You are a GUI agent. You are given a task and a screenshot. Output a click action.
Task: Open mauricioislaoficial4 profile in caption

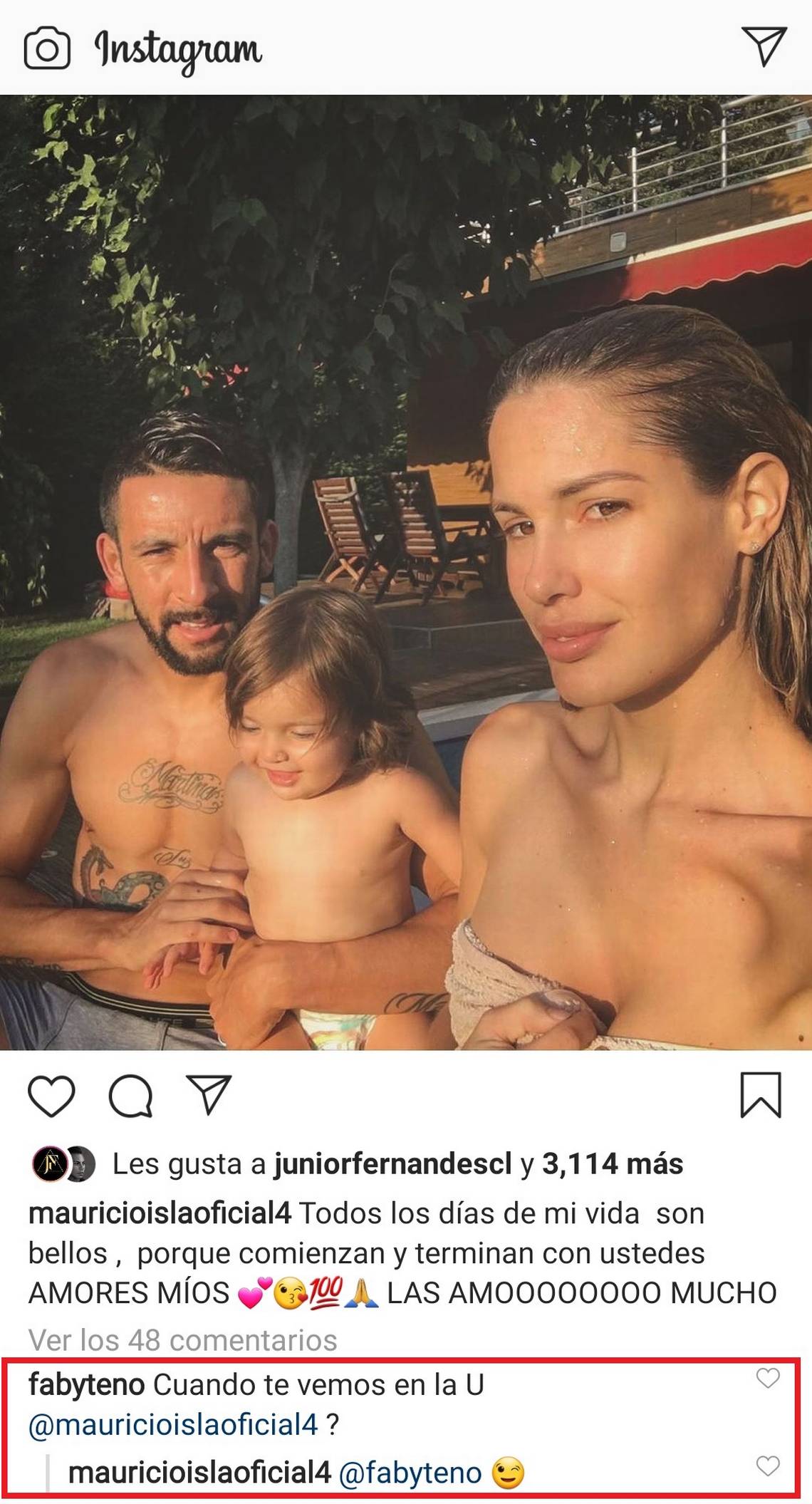160,1213
